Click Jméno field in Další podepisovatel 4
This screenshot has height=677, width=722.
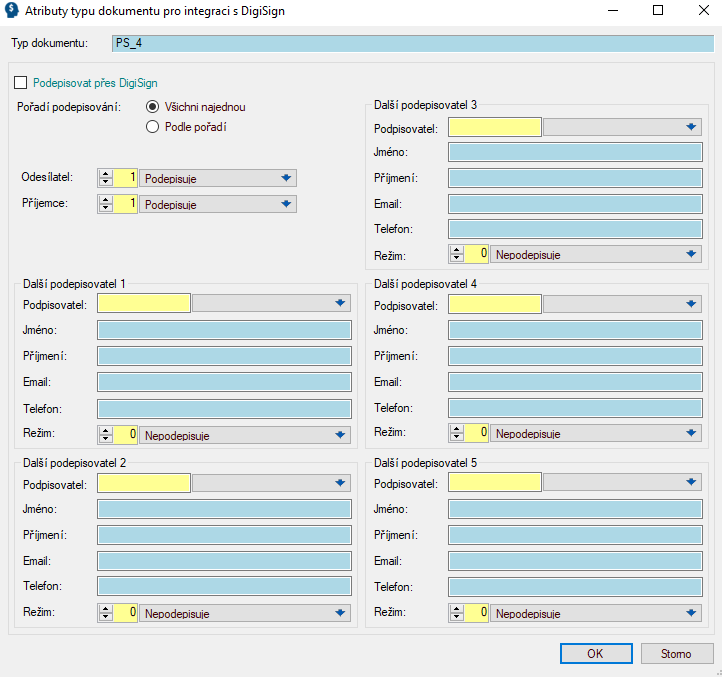pos(575,330)
